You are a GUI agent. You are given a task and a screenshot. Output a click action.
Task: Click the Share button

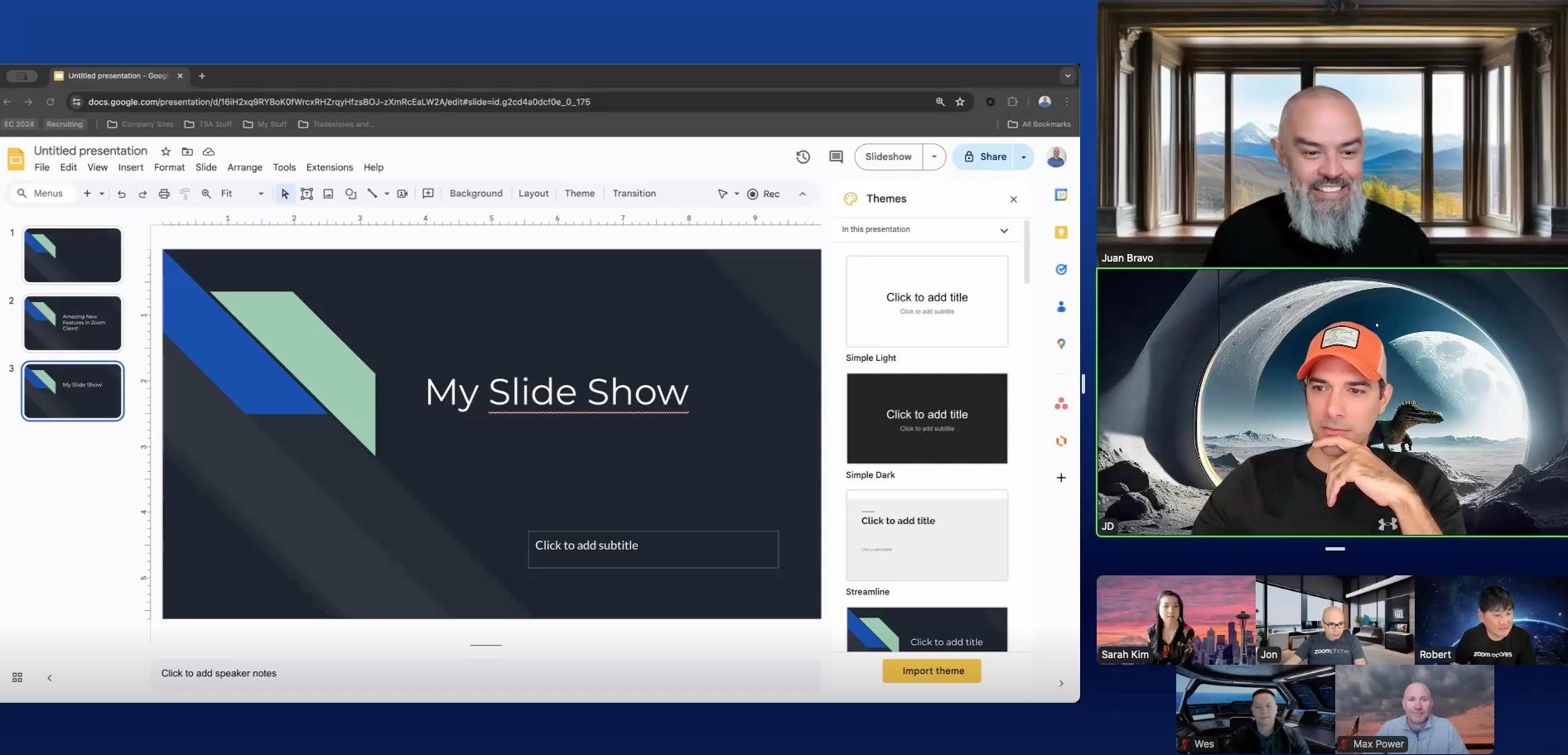[x=984, y=156]
